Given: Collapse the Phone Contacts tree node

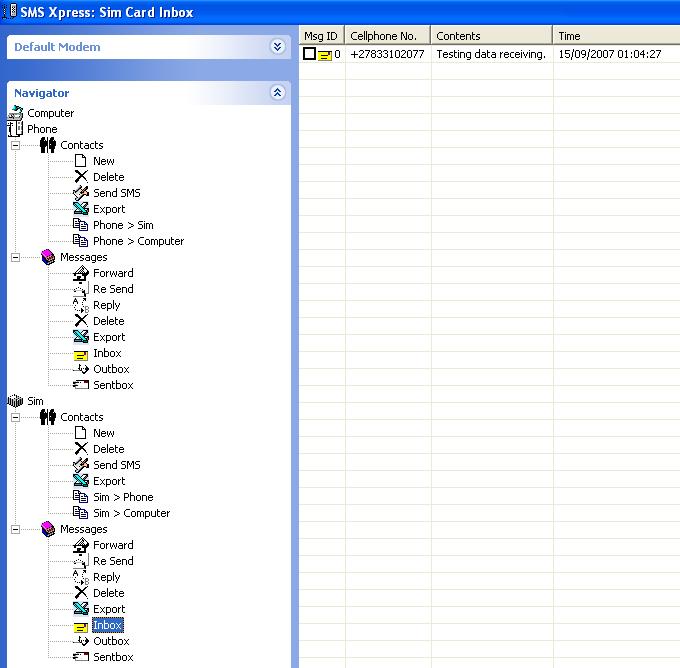Looking at the screenshot, I should pyautogui.click(x=15, y=145).
